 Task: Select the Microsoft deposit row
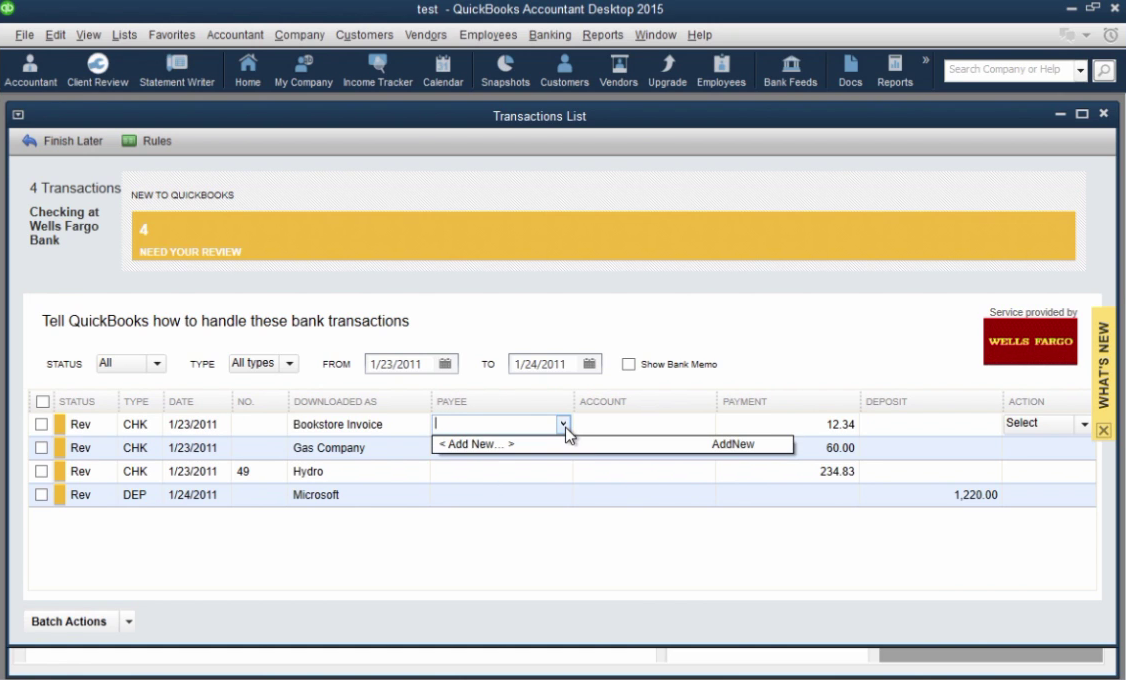point(562,495)
